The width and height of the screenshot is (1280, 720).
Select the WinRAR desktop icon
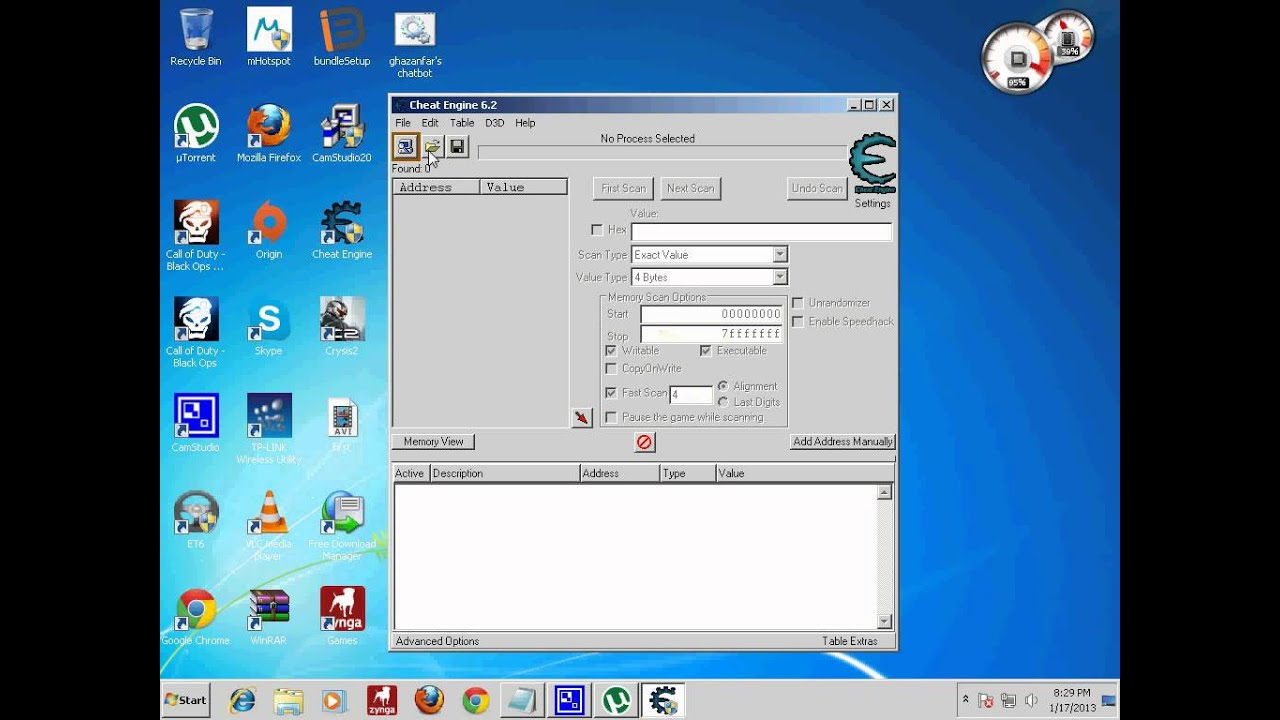tap(269, 616)
